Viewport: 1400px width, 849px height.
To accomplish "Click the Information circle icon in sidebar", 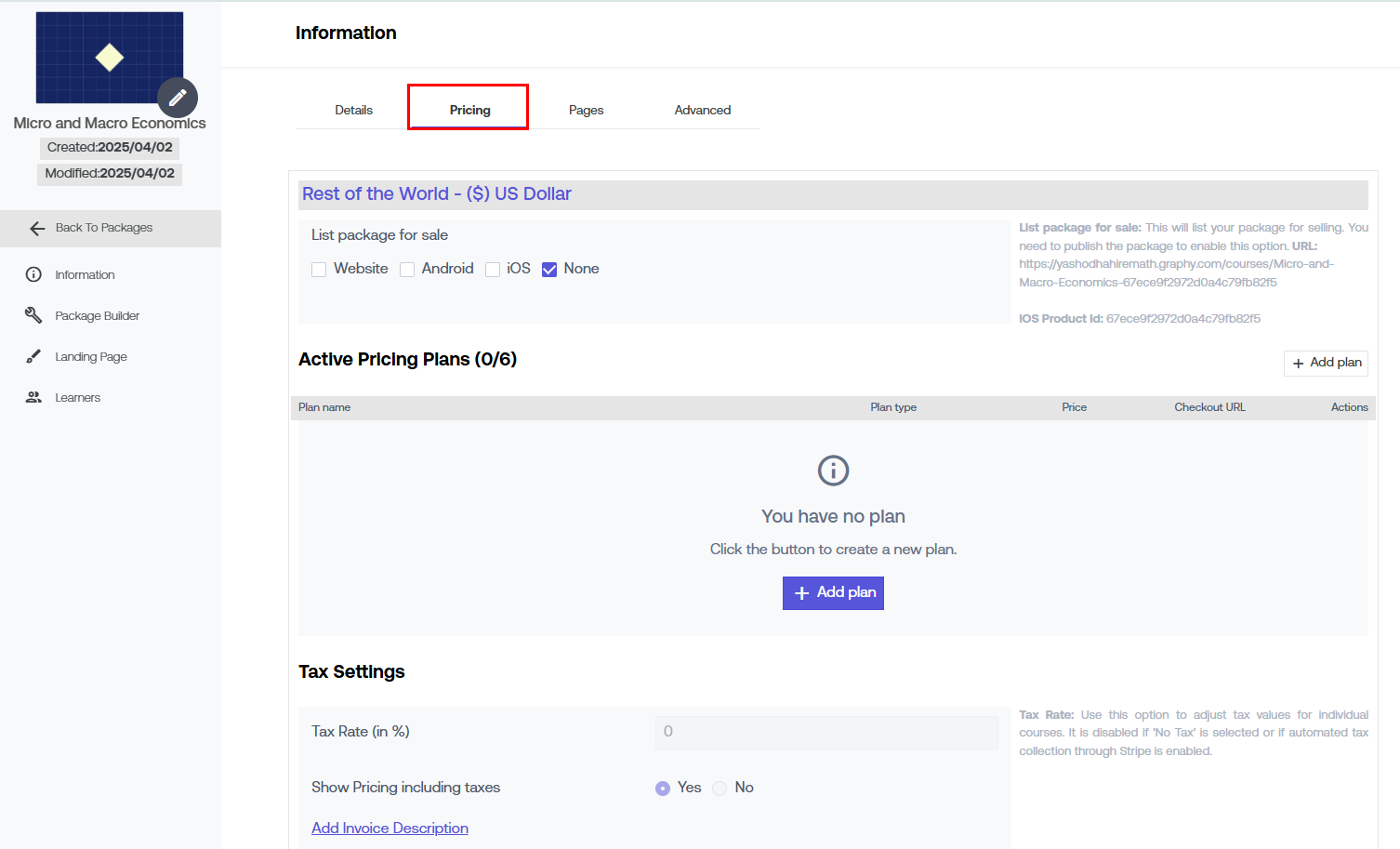I will pyautogui.click(x=33, y=274).
